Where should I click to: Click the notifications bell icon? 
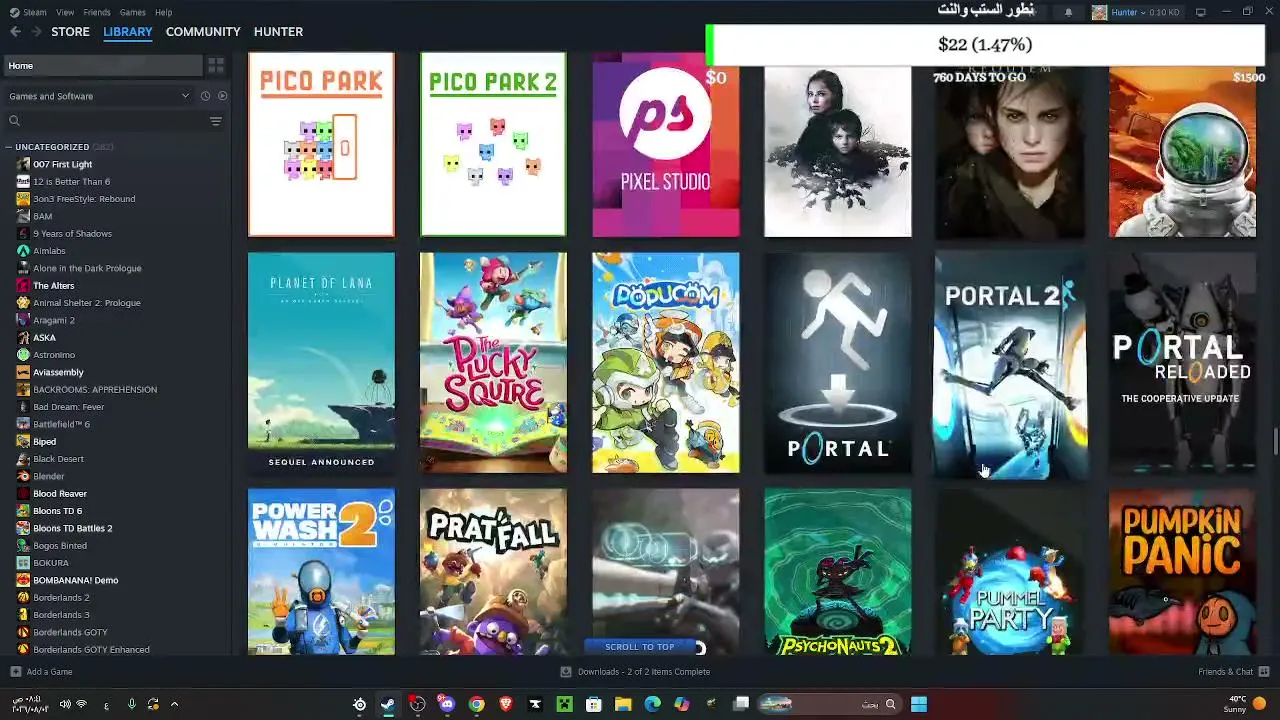1068,12
